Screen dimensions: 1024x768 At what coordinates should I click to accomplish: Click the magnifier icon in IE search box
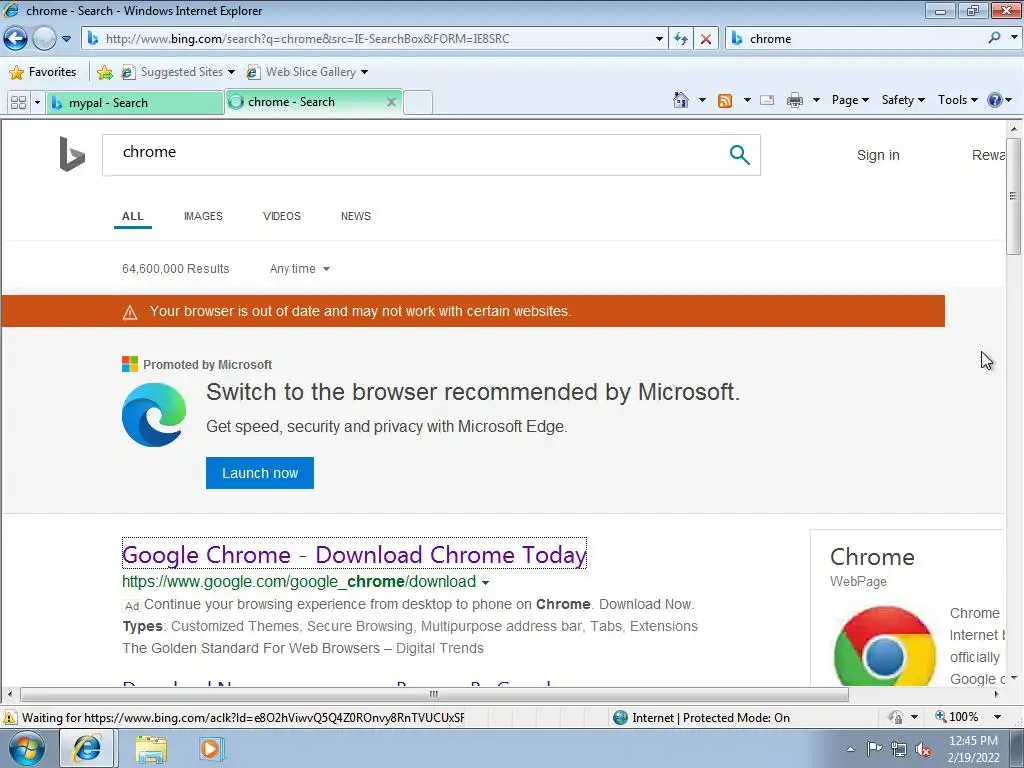pos(994,38)
